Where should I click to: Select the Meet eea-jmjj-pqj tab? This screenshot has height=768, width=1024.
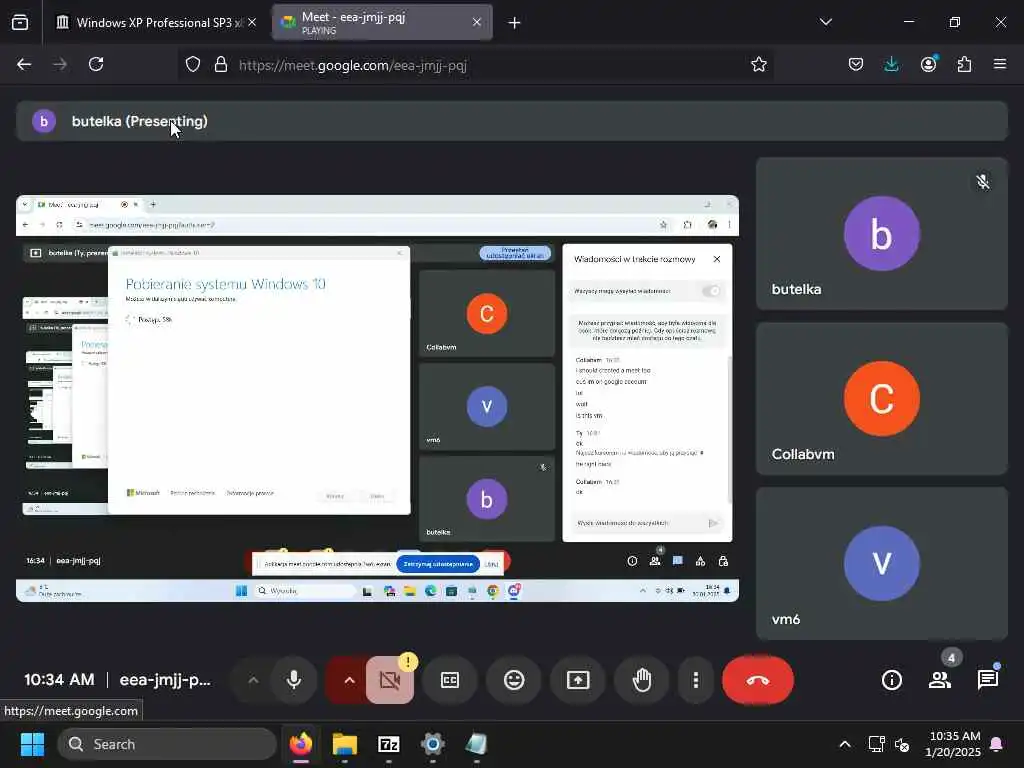(x=382, y=22)
